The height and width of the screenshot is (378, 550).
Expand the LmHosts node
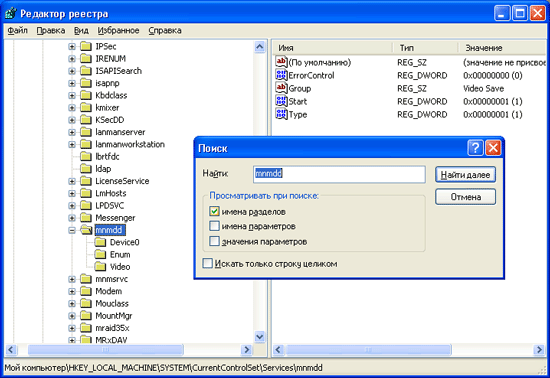click(x=72, y=194)
